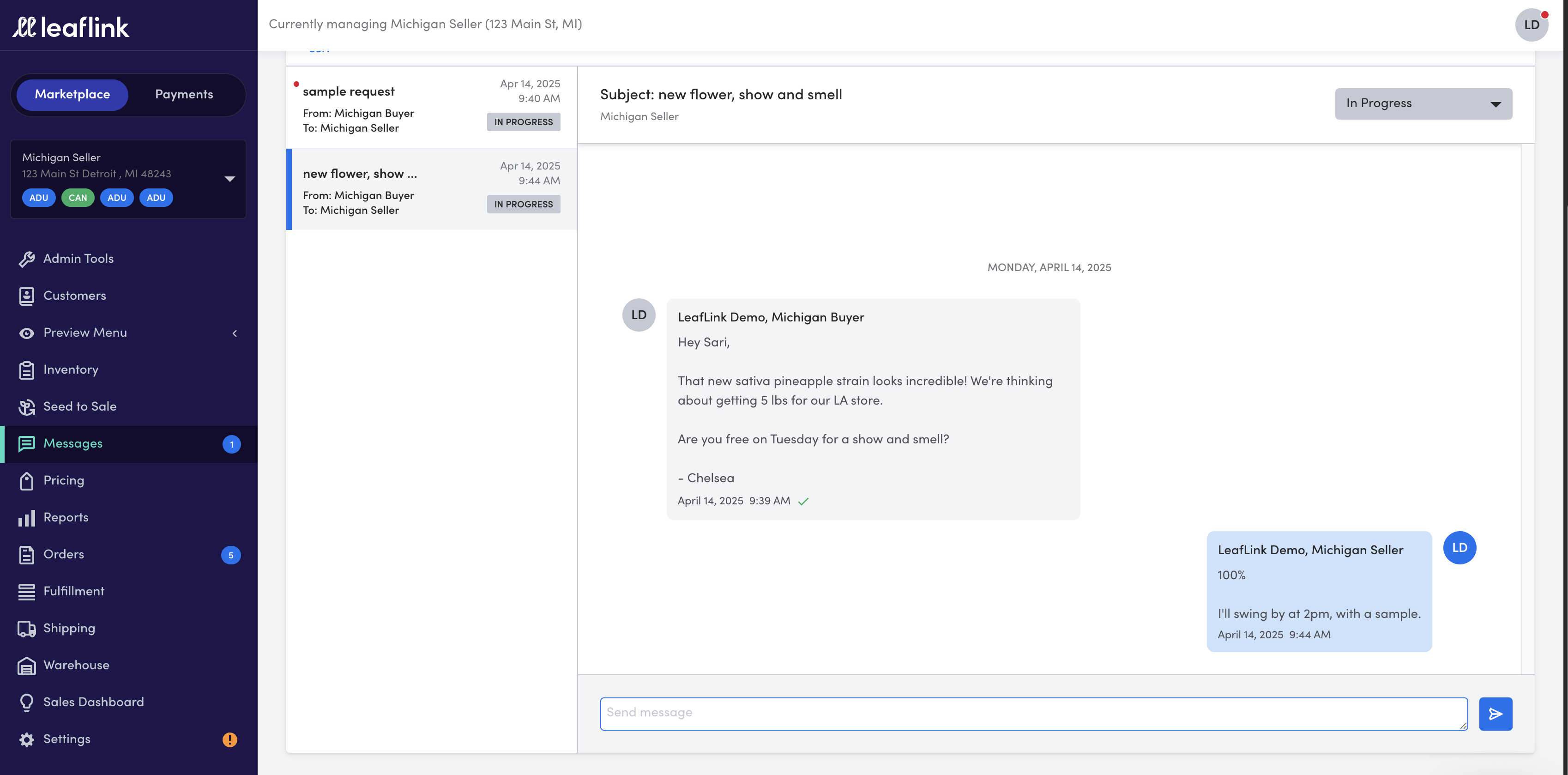Open Shipping section

coord(128,628)
